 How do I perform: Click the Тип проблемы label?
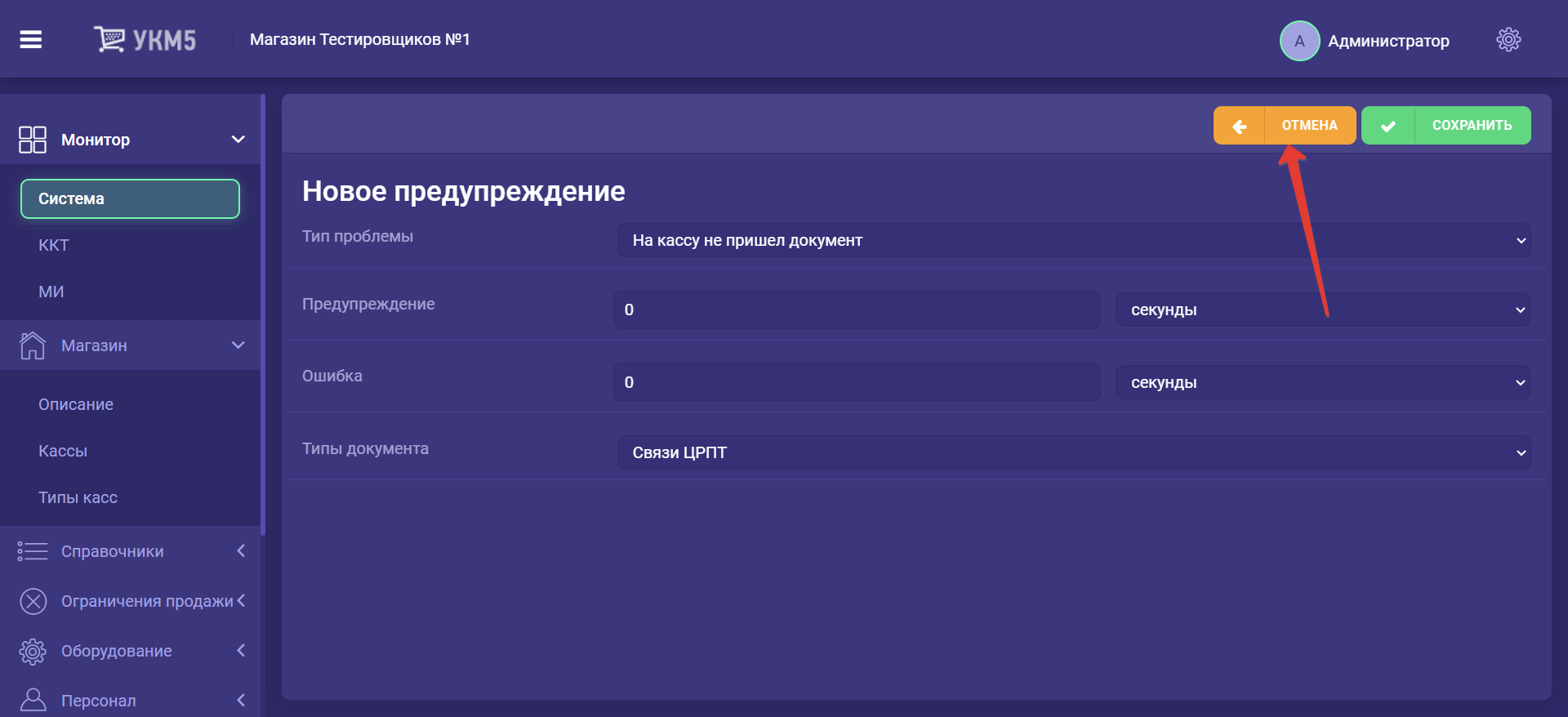pos(358,236)
